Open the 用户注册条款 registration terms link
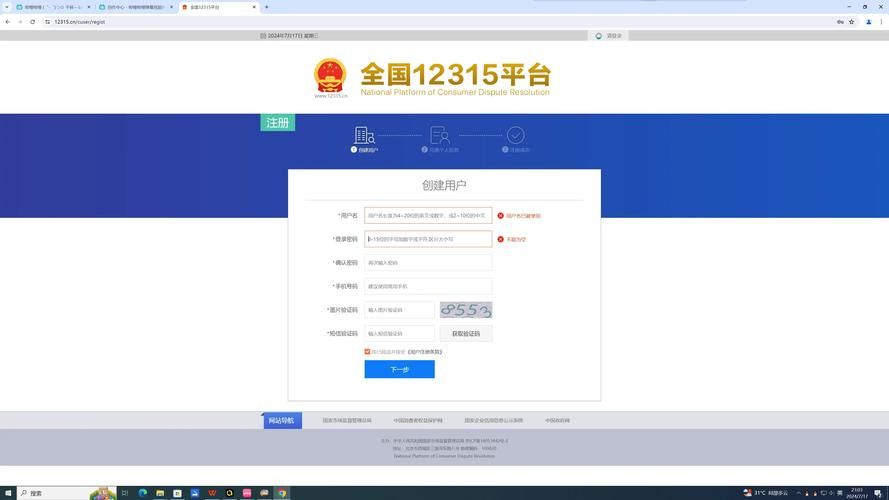 (x=425, y=352)
